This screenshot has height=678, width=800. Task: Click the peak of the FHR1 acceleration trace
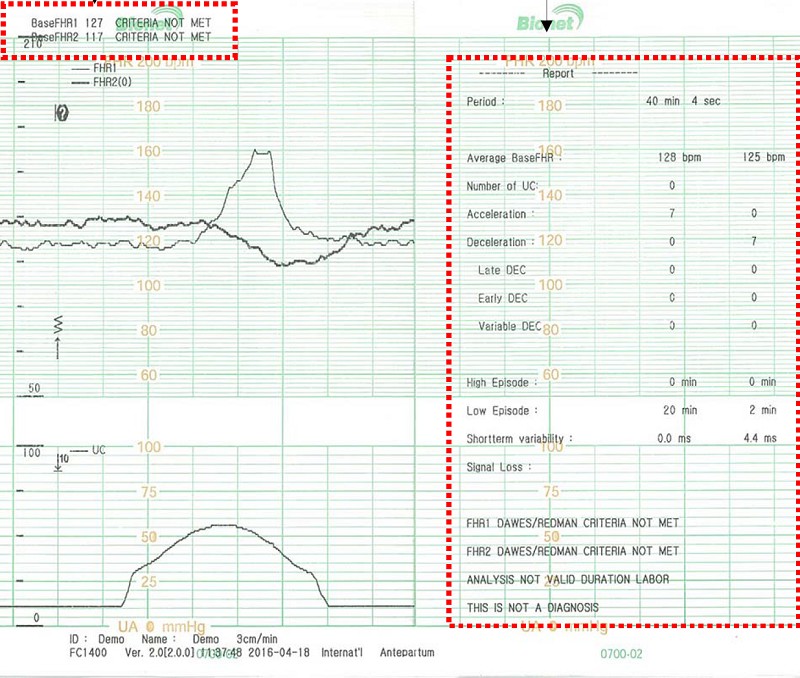coord(262,151)
